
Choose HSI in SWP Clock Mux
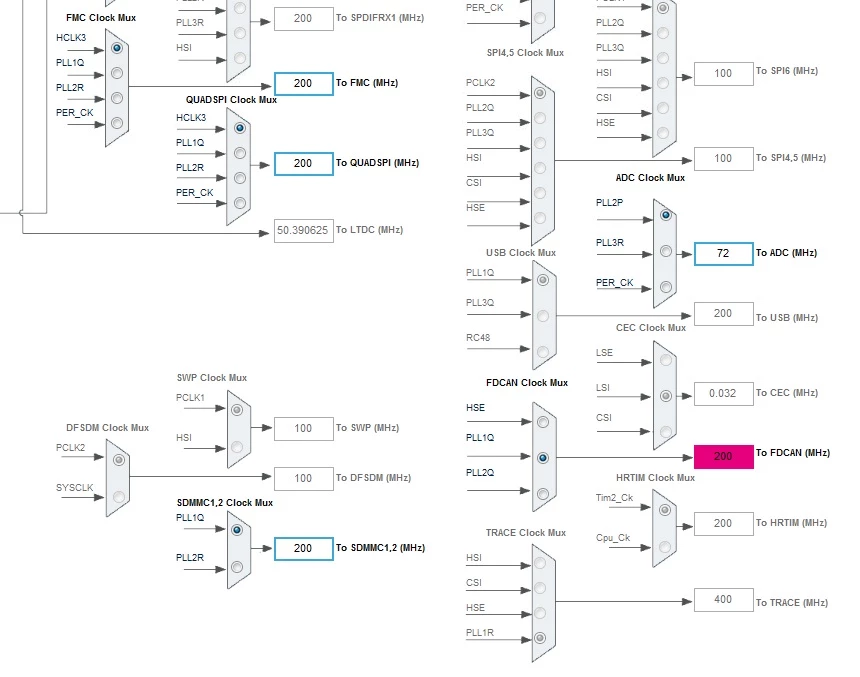tap(237, 447)
